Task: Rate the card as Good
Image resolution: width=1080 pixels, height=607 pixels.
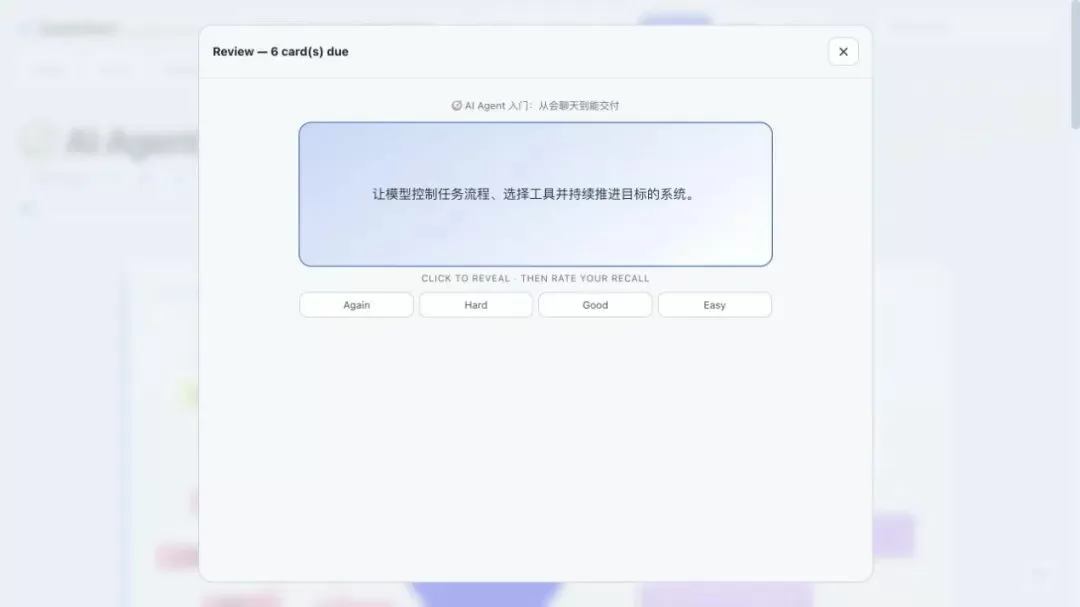Action: (x=595, y=305)
